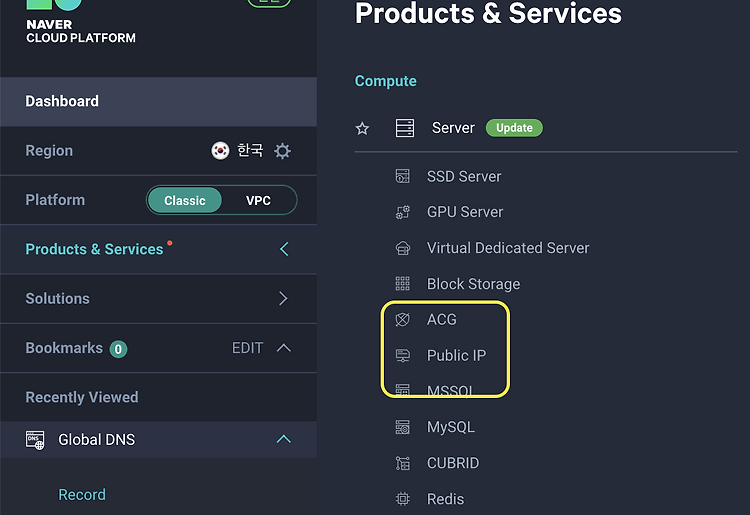Click the ACG shield icon
Viewport: 750px width, 515px height.
[402, 319]
